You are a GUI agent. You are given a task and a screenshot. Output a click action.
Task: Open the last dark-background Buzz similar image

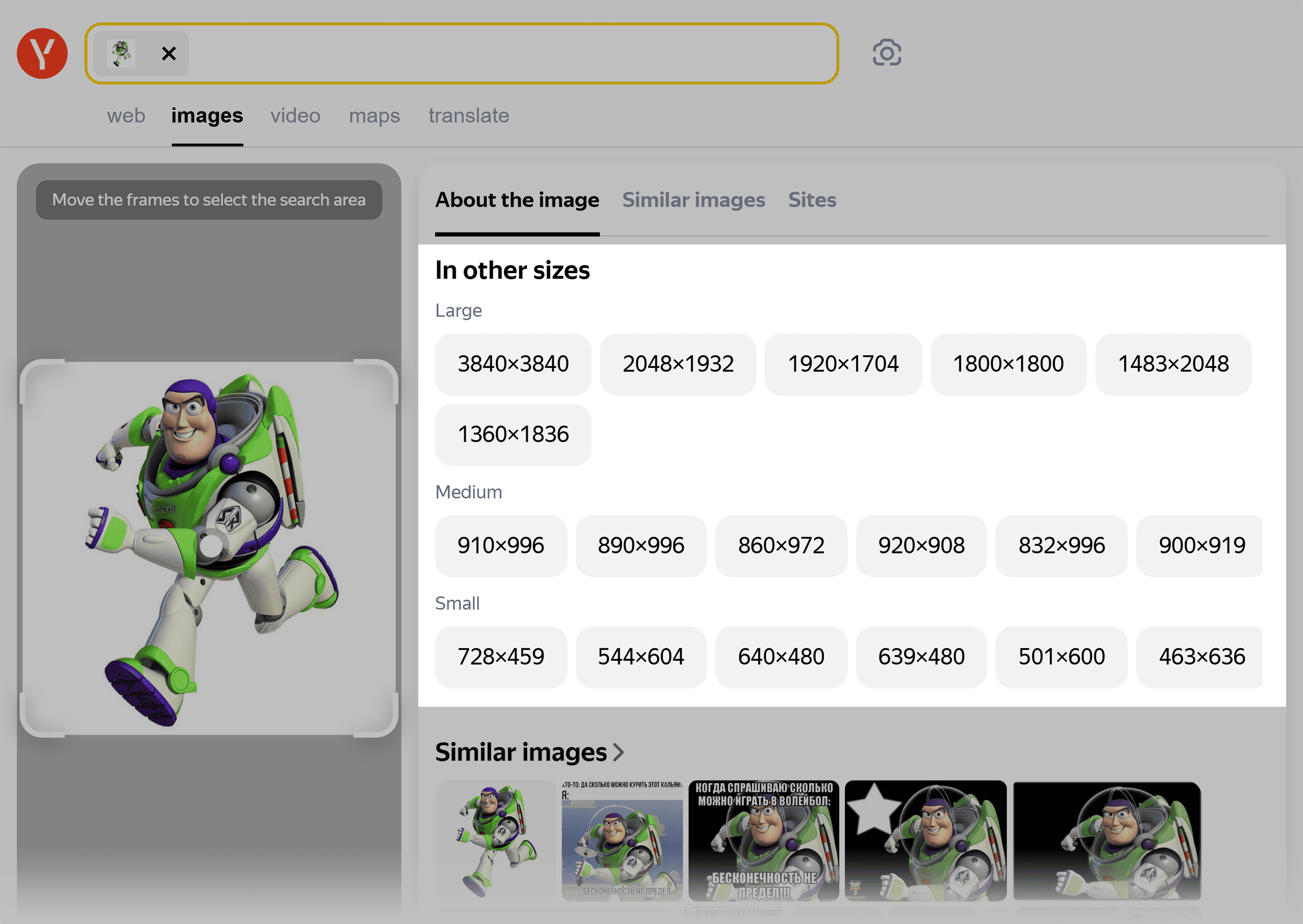(1107, 841)
